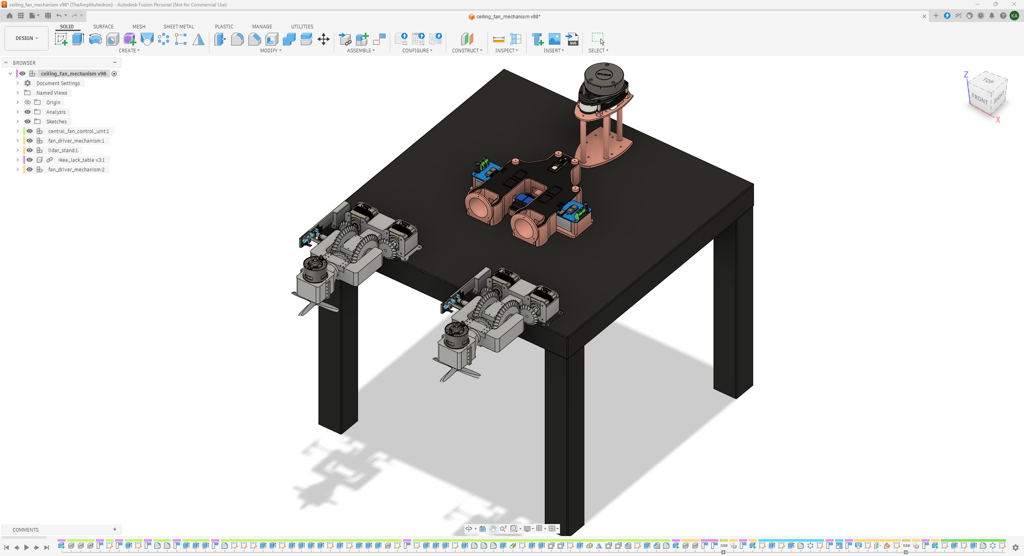Hide fan_driver_mechanism:2 component

click(x=29, y=170)
